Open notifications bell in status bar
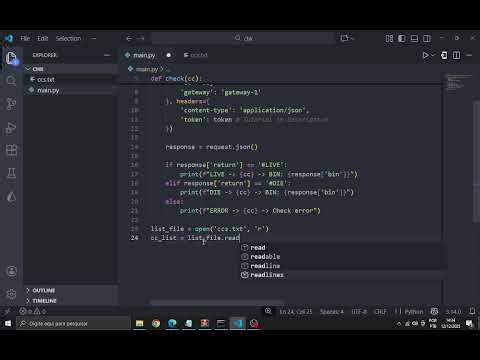 pyautogui.click(x=472, y=311)
